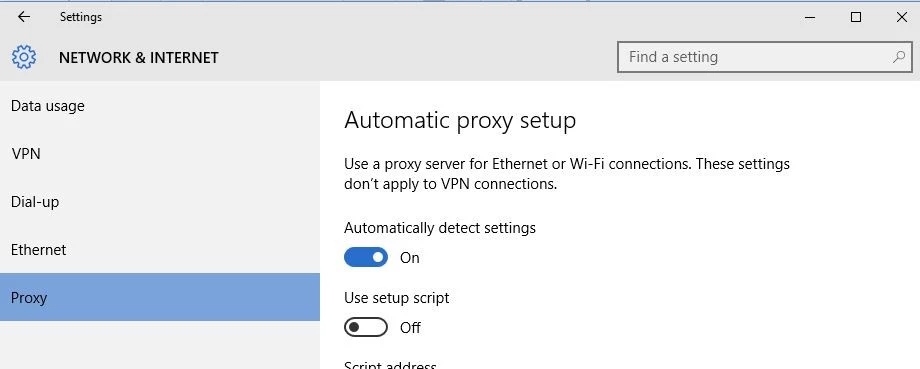The height and width of the screenshot is (369, 920).
Task: Click the On label beside toggle
Action: pyautogui.click(x=410, y=258)
